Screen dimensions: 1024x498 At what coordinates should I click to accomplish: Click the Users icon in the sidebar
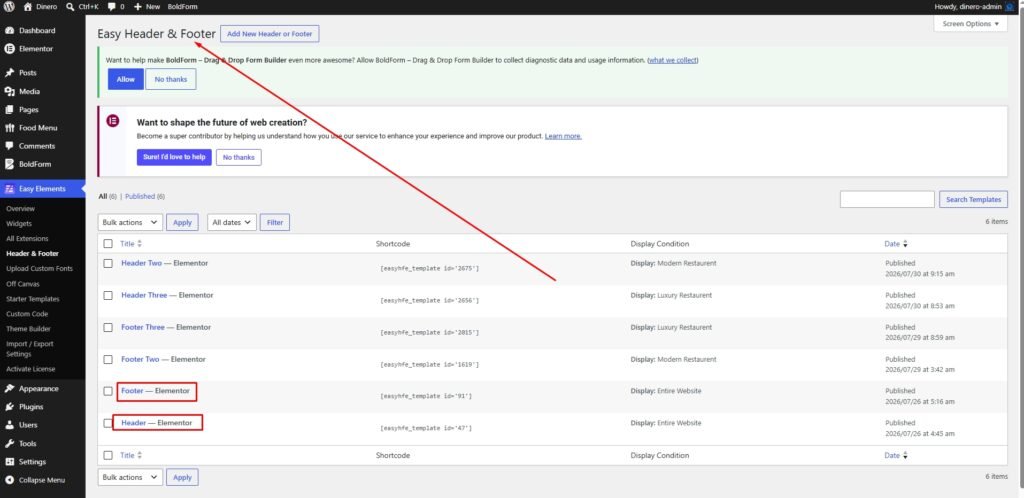tap(9, 425)
